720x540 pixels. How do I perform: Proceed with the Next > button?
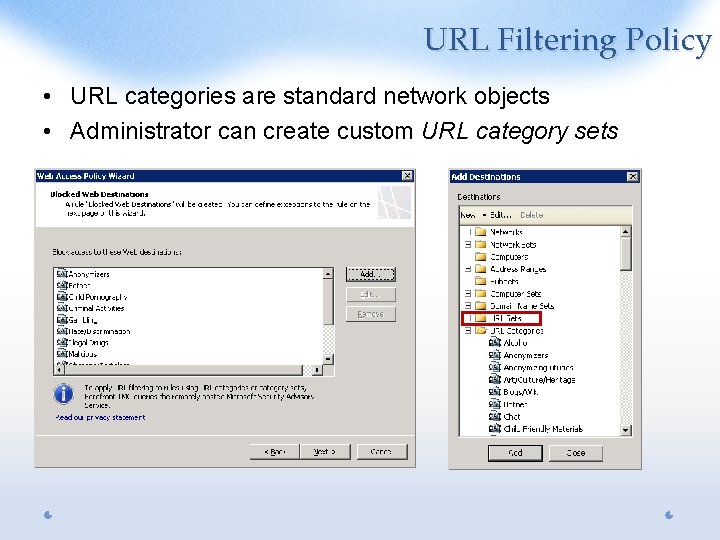[325, 452]
